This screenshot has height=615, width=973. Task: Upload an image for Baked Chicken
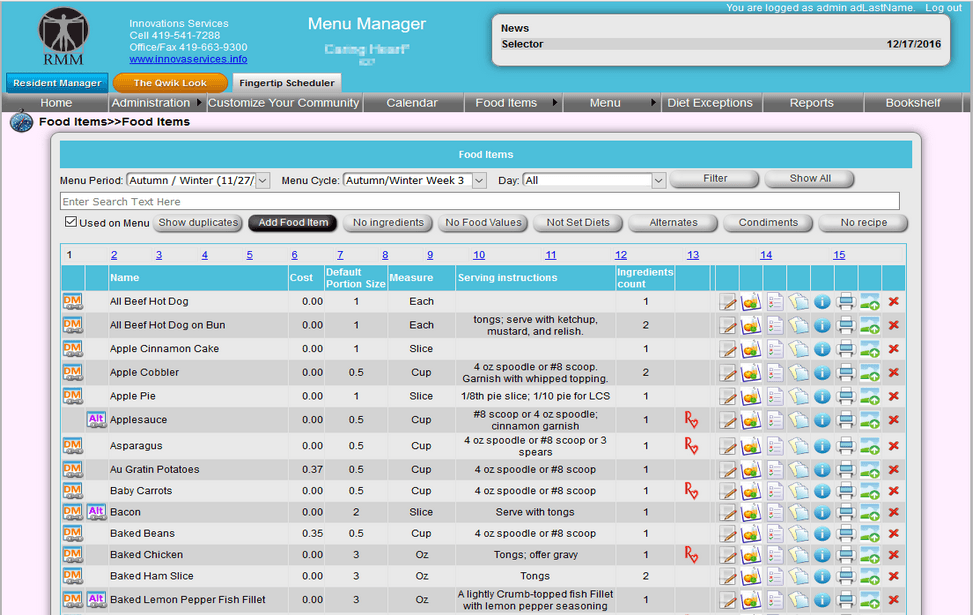[870, 554]
